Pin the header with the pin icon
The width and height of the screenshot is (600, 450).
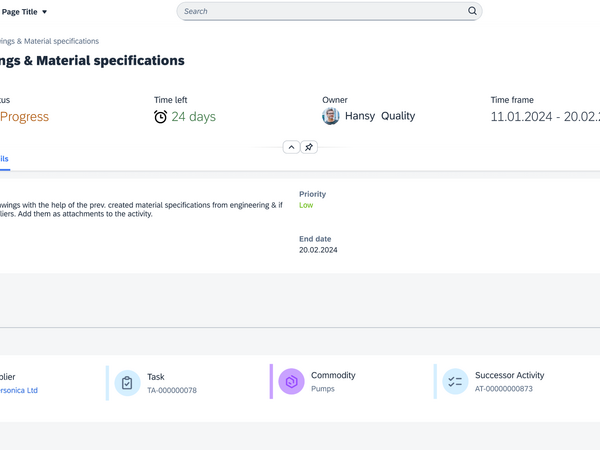tap(309, 147)
